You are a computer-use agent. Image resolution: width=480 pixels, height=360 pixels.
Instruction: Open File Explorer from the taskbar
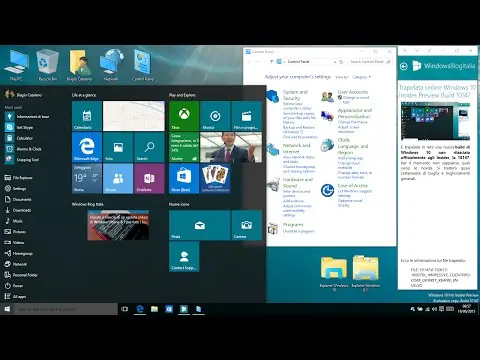point(154,309)
